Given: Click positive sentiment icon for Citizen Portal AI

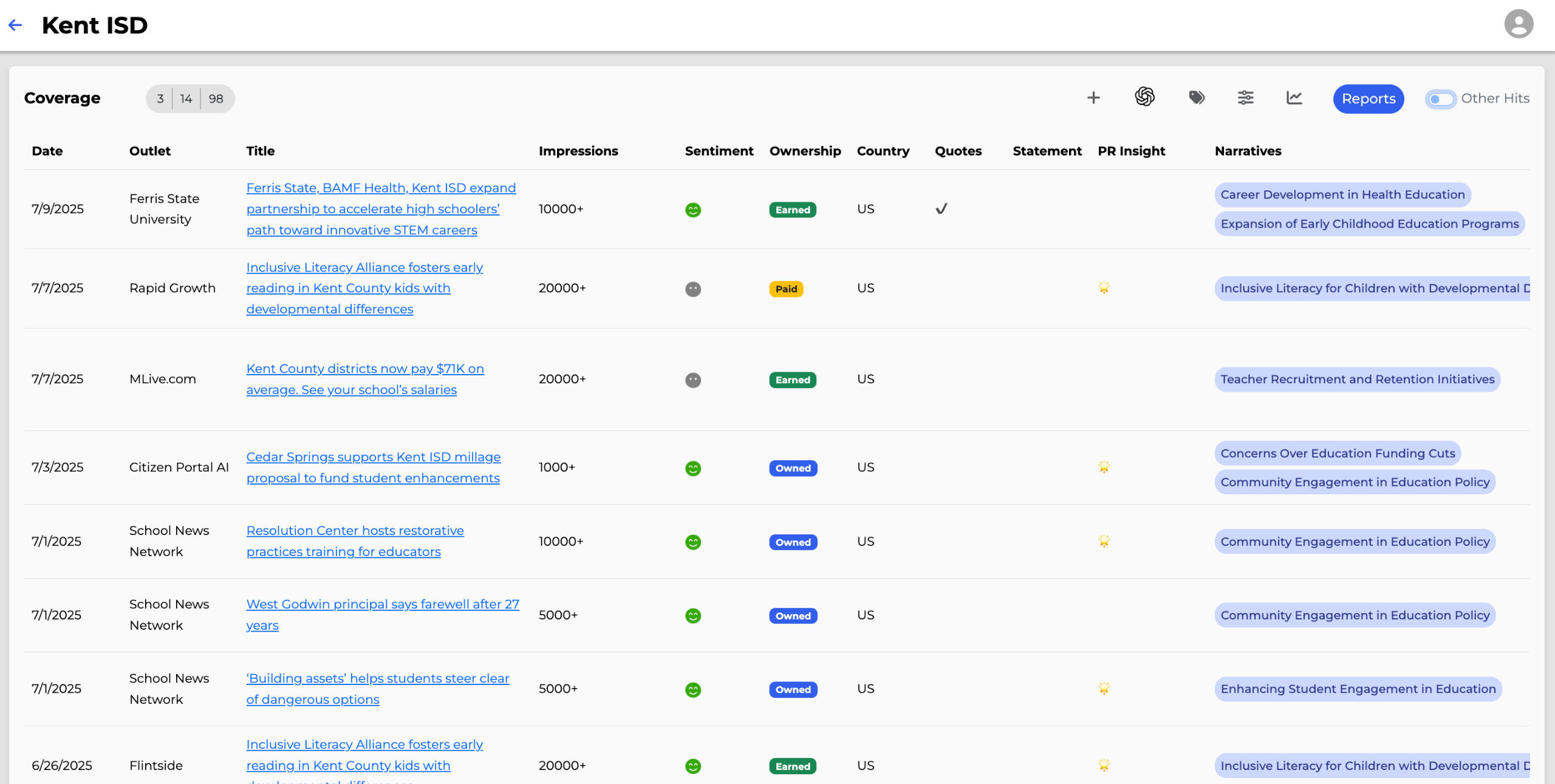Looking at the screenshot, I should (693, 468).
